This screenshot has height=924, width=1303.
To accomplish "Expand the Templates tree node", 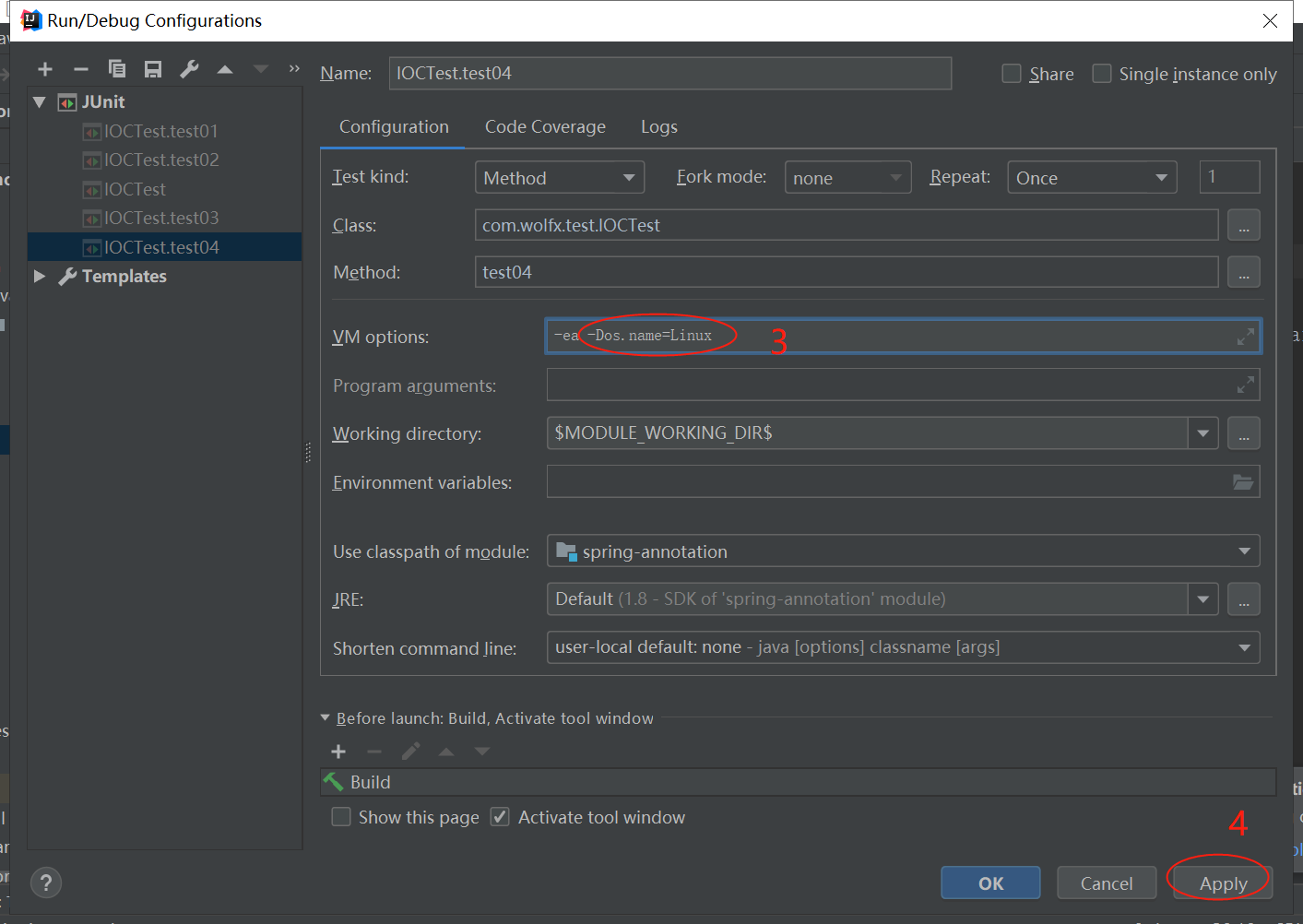I will coord(40,276).
